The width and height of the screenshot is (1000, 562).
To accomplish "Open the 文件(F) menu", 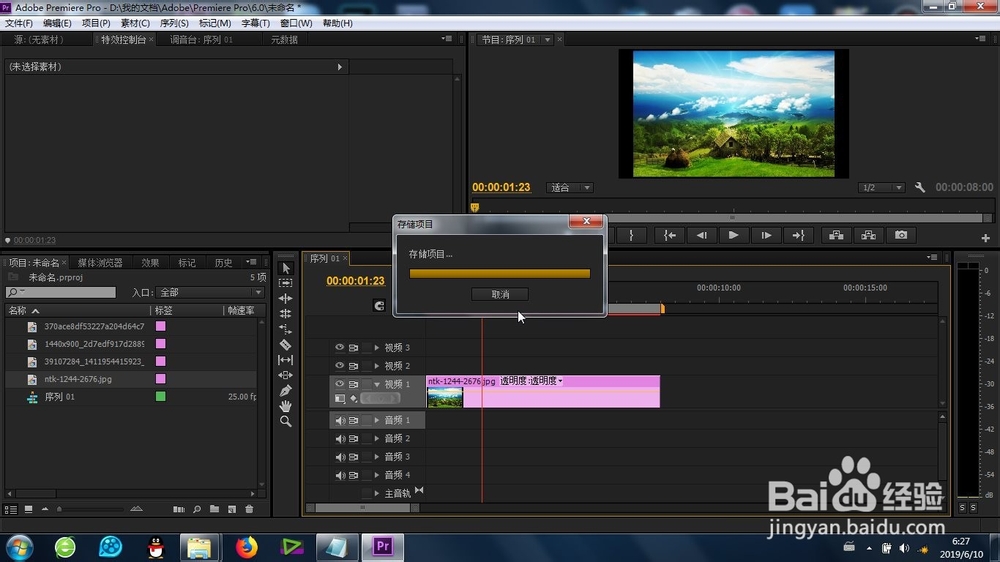I will tap(19, 23).
